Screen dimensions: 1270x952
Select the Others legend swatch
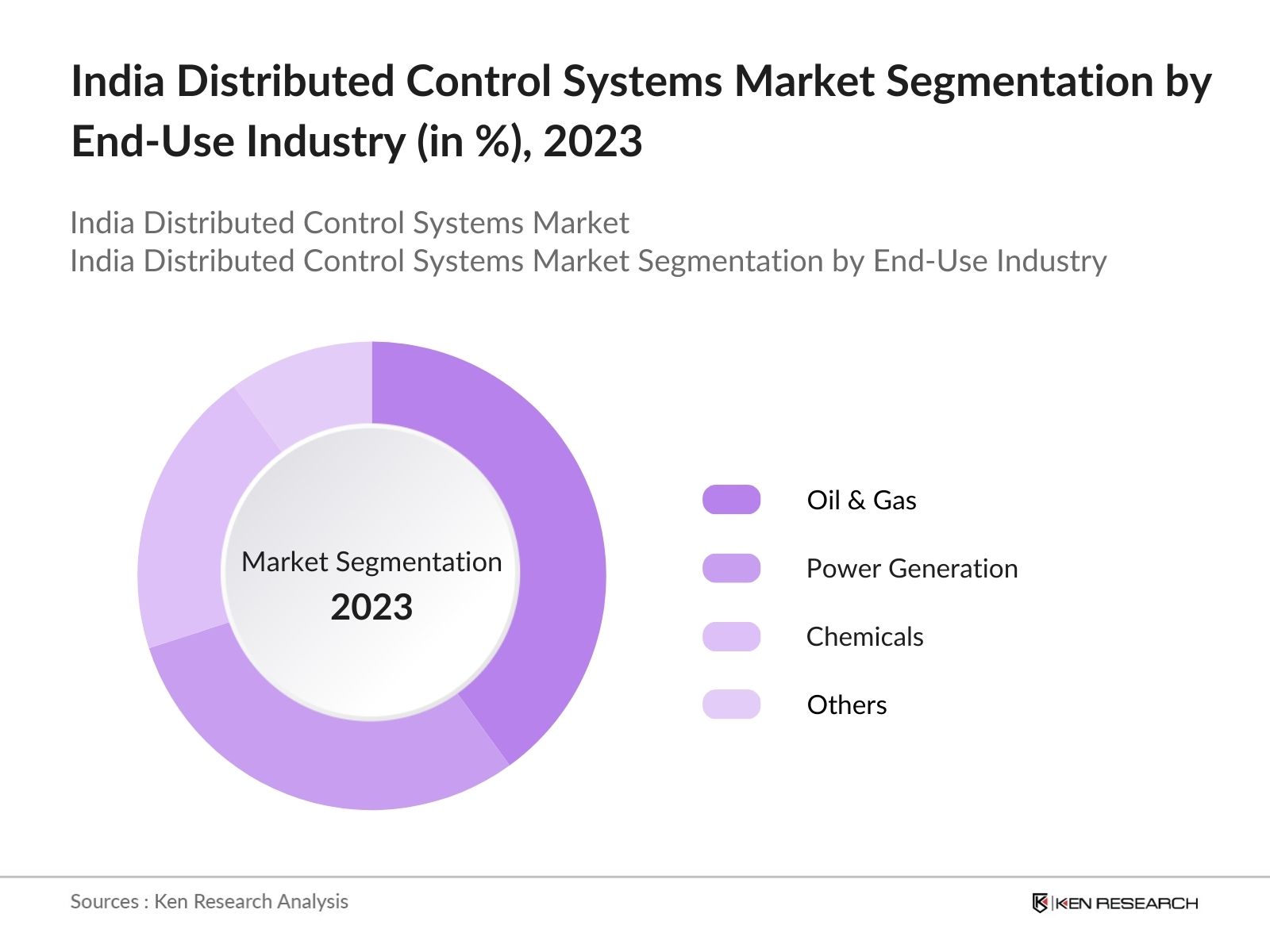[731, 704]
